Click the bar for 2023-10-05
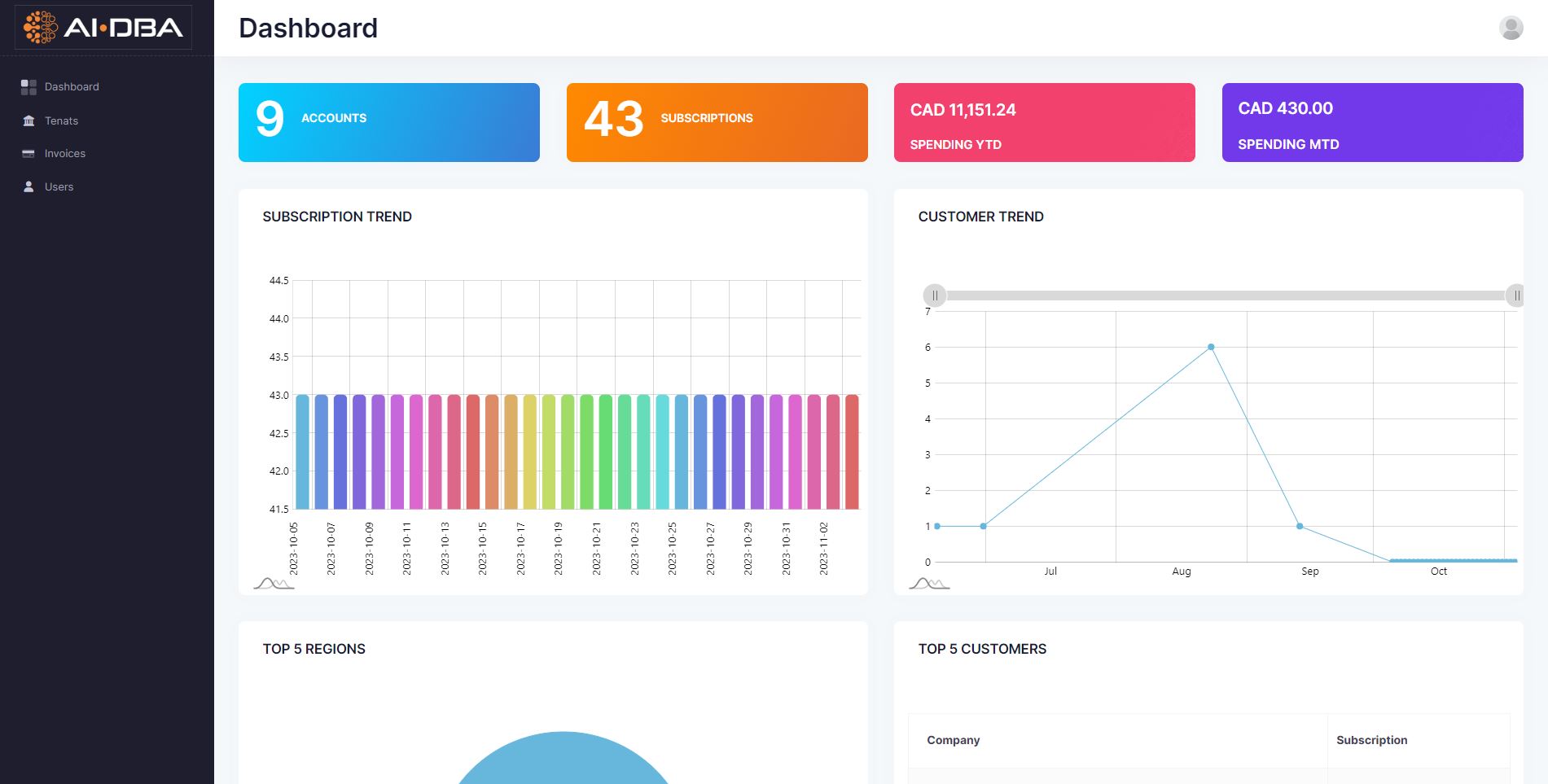The height and width of the screenshot is (784, 1548). pos(302,452)
